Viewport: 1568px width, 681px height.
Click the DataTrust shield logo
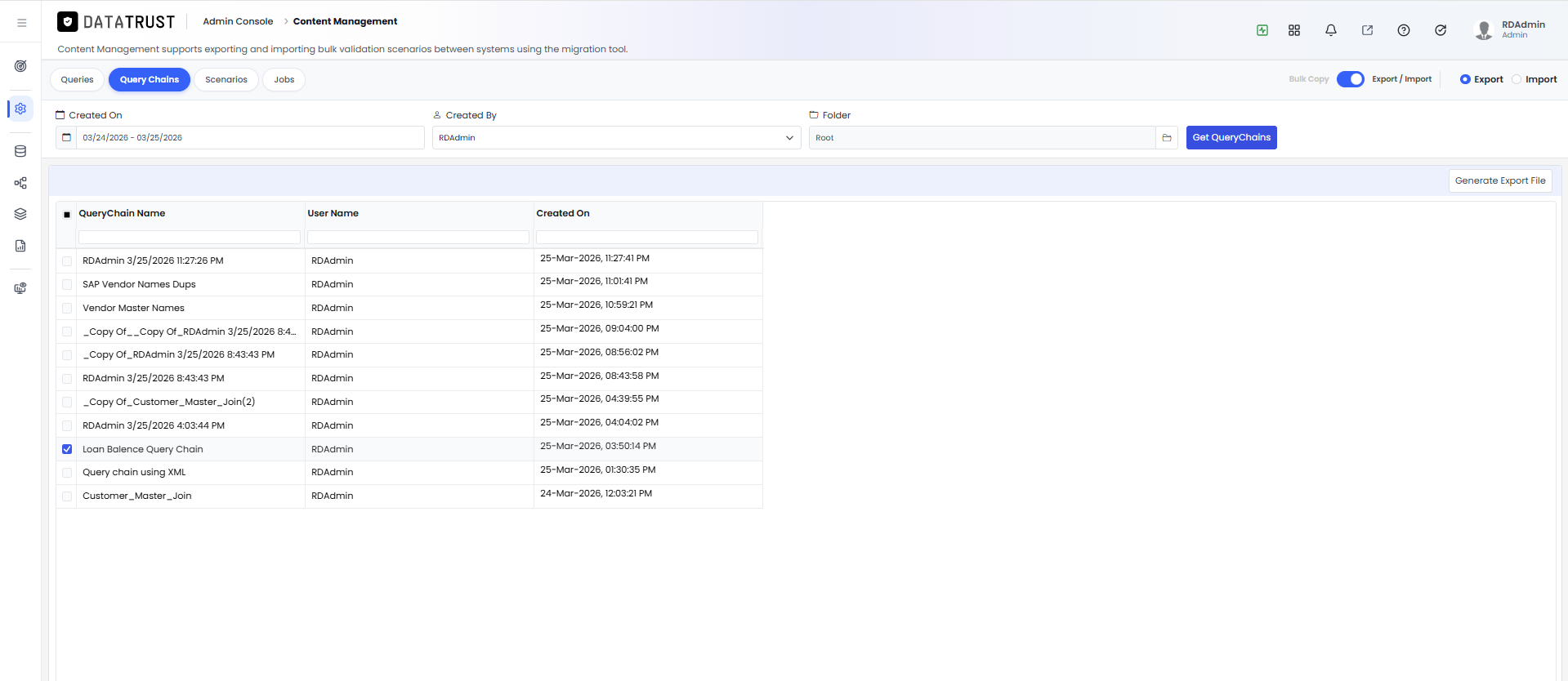(68, 22)
